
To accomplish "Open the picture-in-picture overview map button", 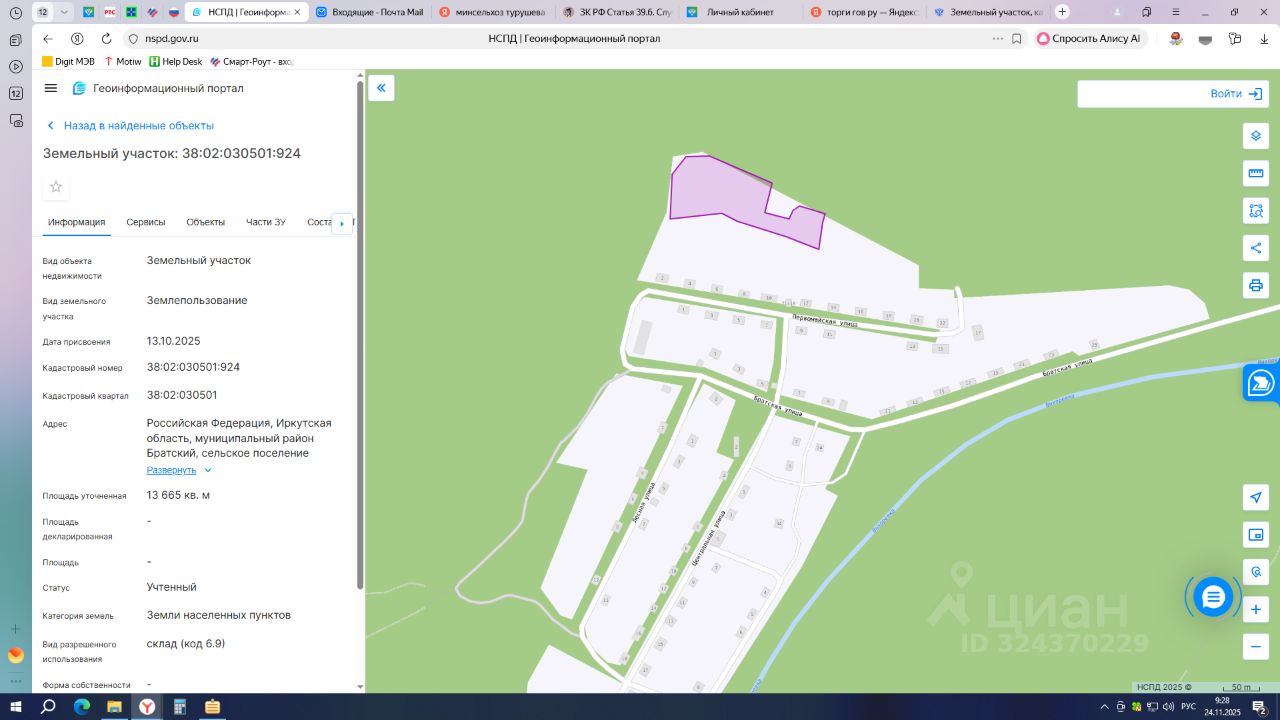I will point(1256,534).
